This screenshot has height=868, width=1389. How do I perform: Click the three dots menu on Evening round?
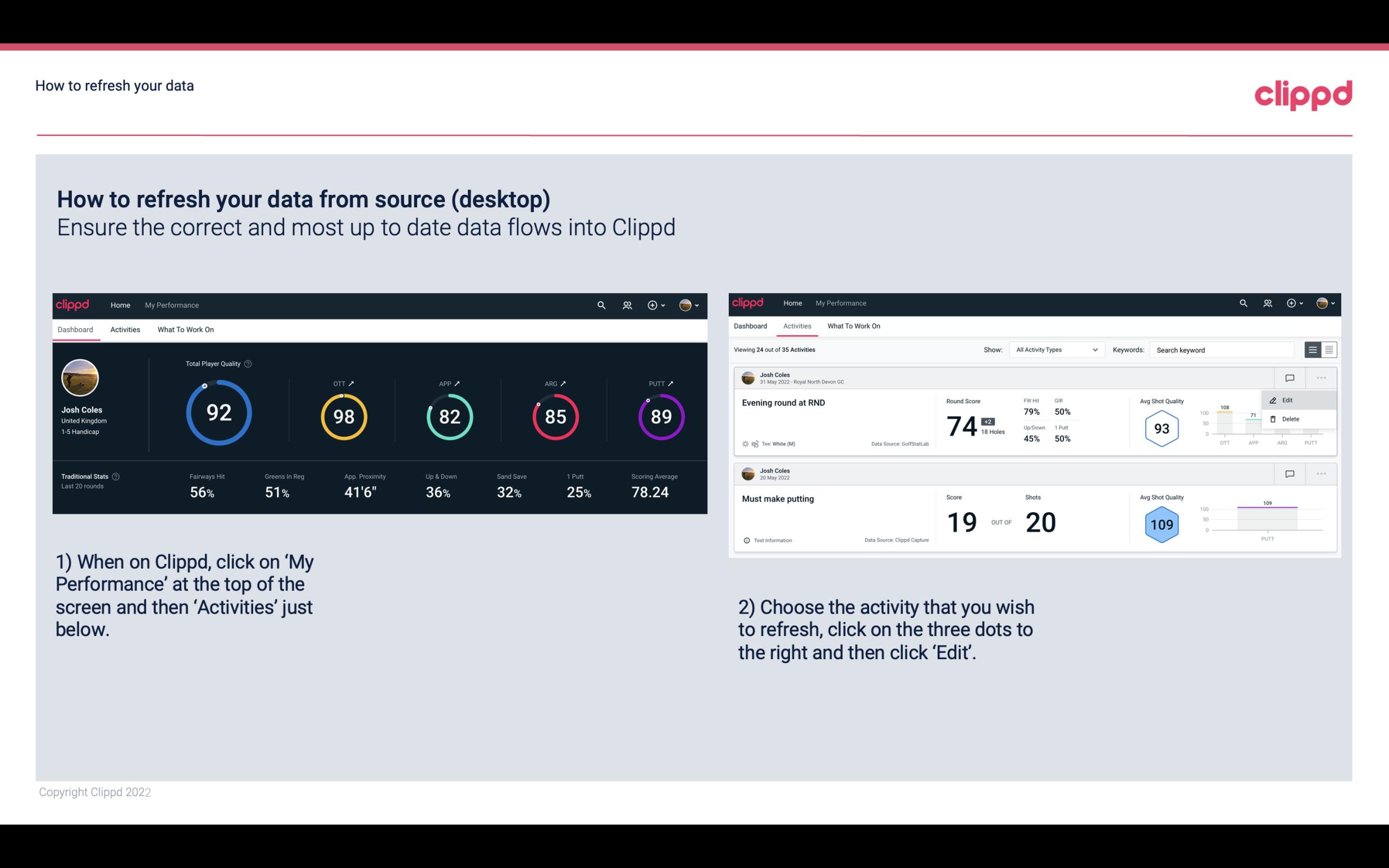(1320, 377)
